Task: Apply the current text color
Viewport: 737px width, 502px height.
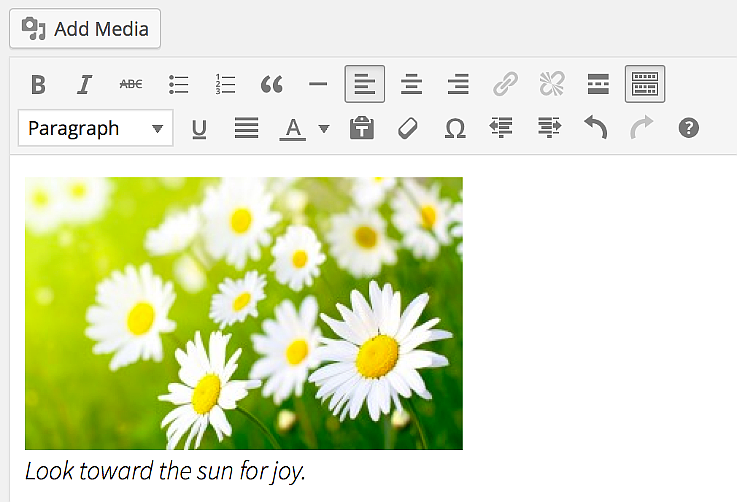Action: (x=292, y=128)
